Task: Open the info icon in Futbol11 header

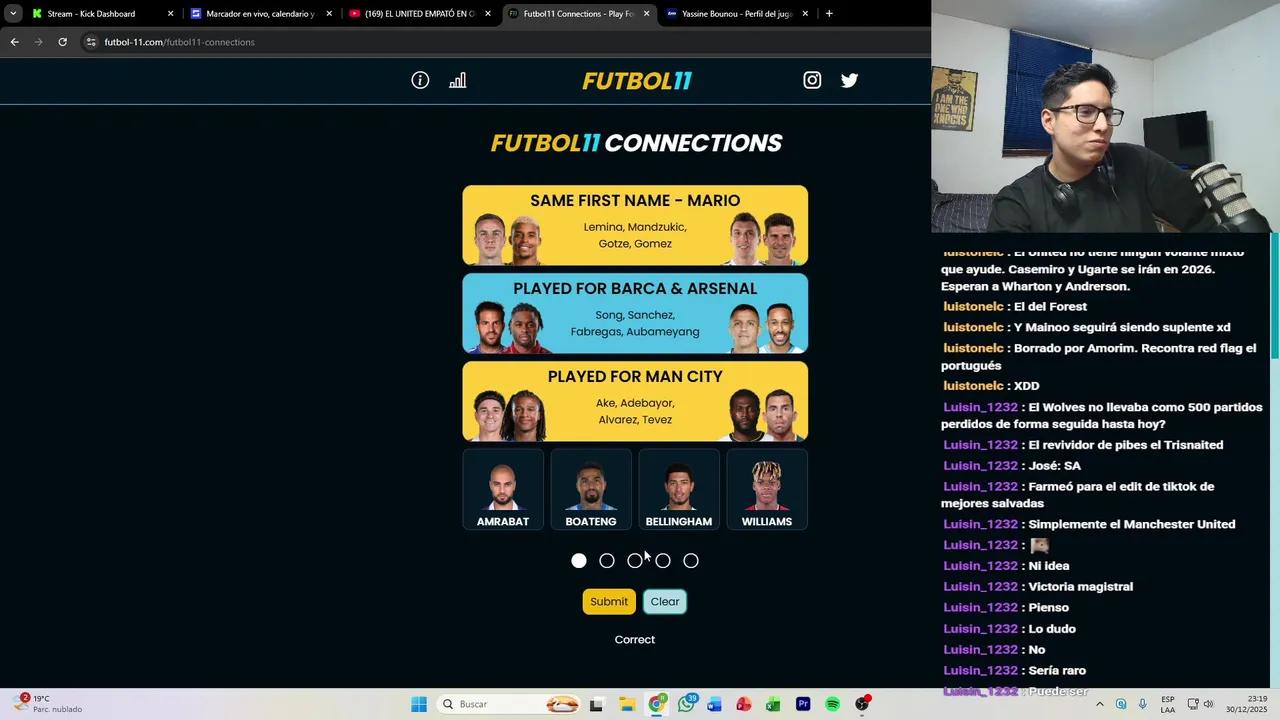Action: point(420,80)
